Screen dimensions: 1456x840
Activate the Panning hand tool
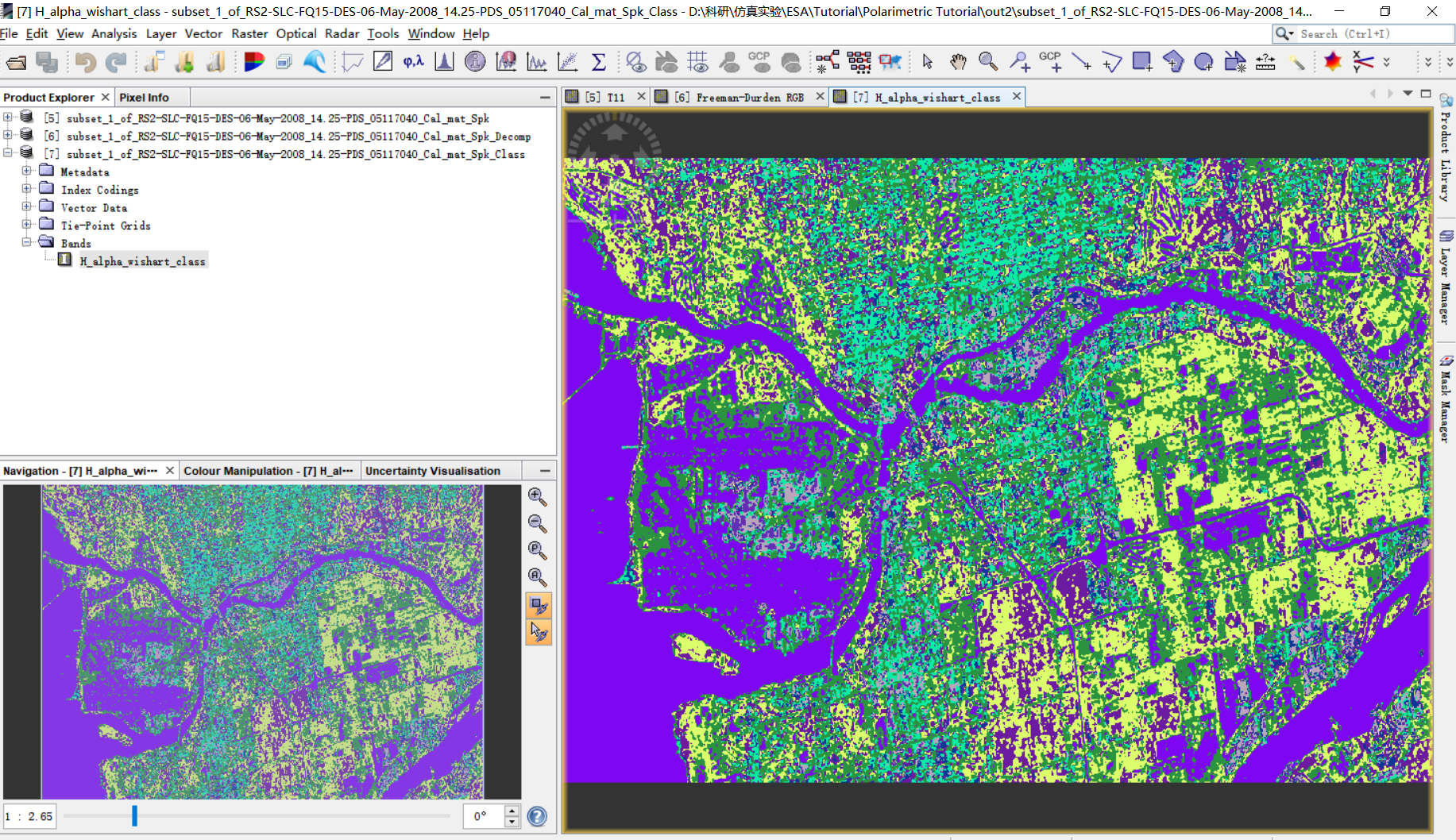tap(958, 62)
